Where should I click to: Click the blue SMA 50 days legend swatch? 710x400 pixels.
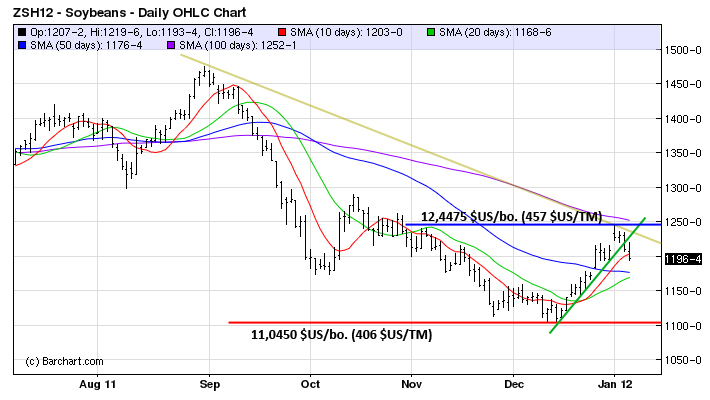(x=23, y=44)
